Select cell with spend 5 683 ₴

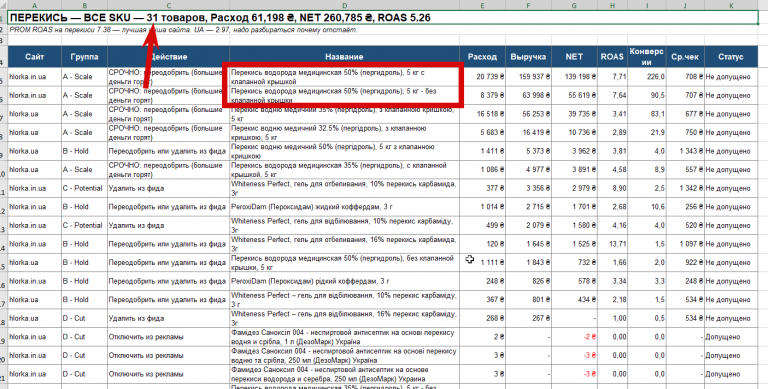pyautogui.click(x=482, y=133)
